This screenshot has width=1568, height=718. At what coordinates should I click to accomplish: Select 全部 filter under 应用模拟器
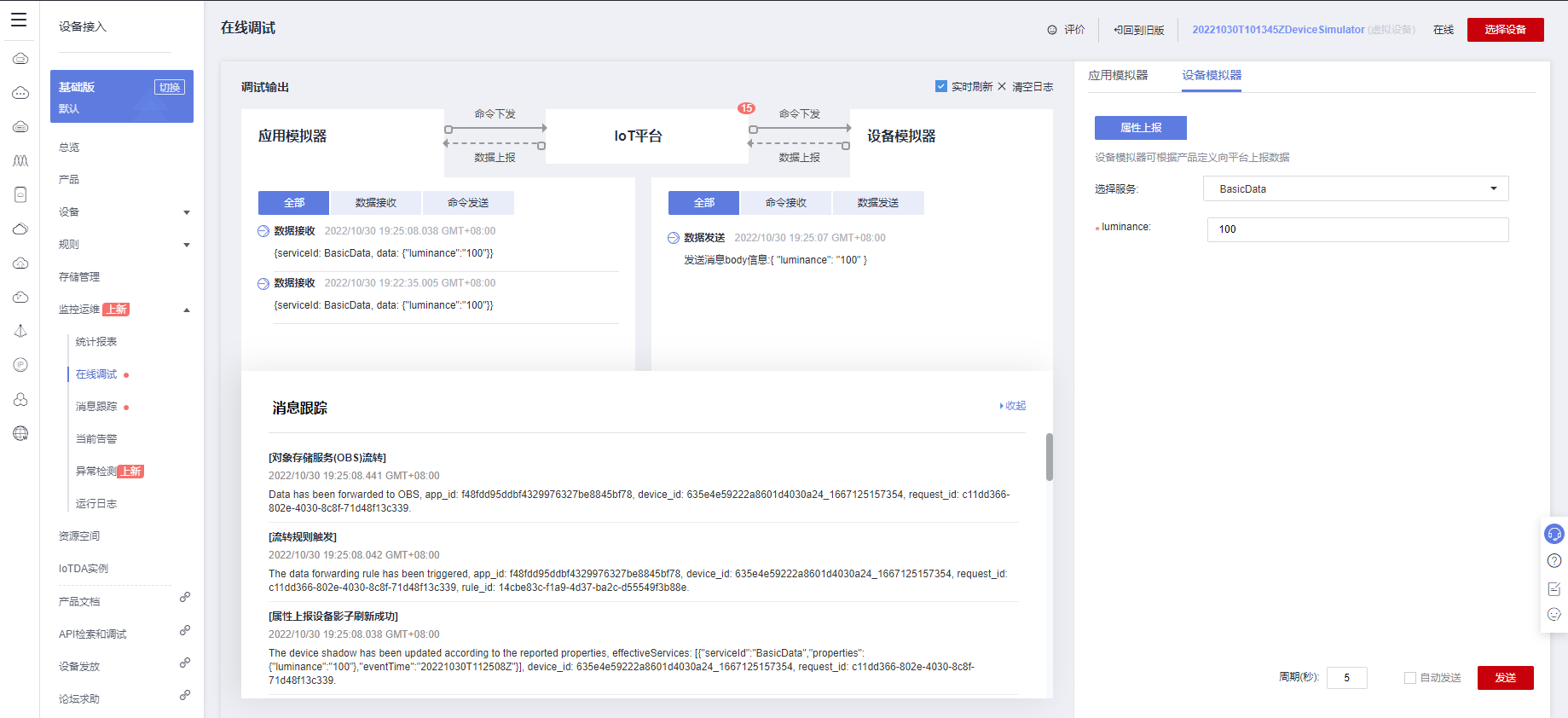(294, 203)
